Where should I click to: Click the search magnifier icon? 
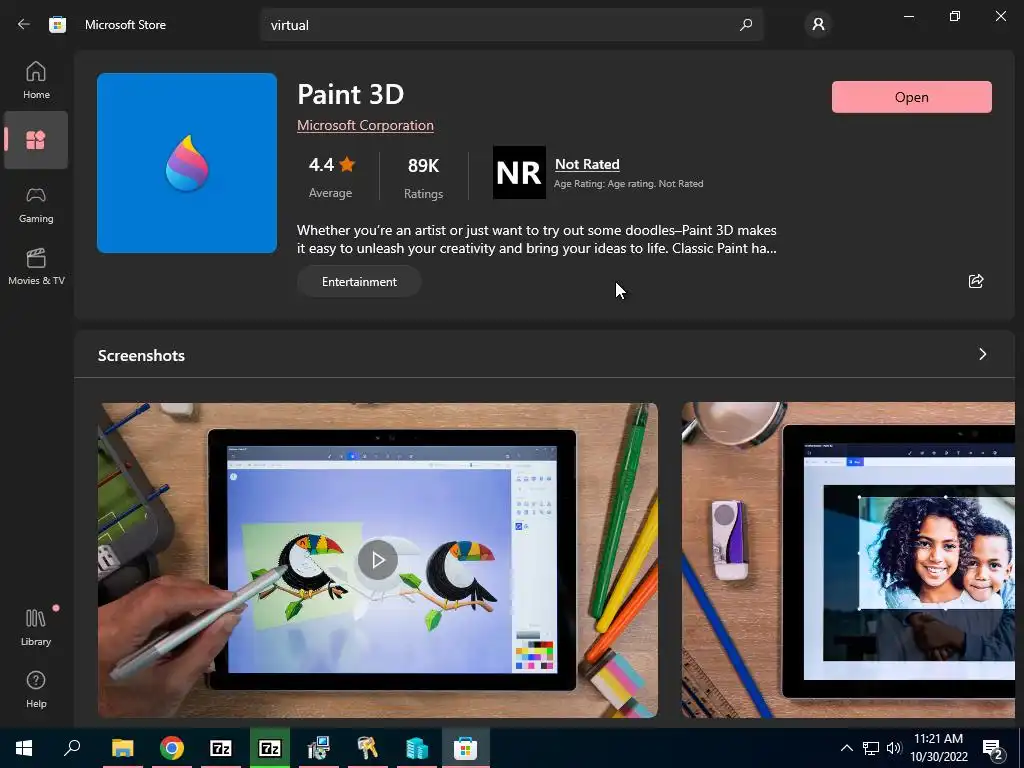point(746,25)
